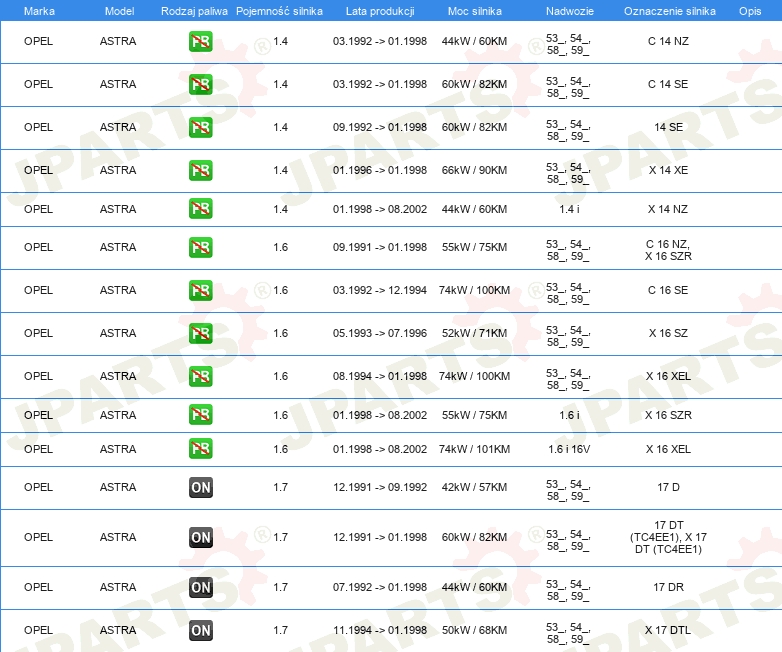Click the power cell 74kW / 101KM
The width and height of the screenshot is (782, 652).
(x=474, y=449)
